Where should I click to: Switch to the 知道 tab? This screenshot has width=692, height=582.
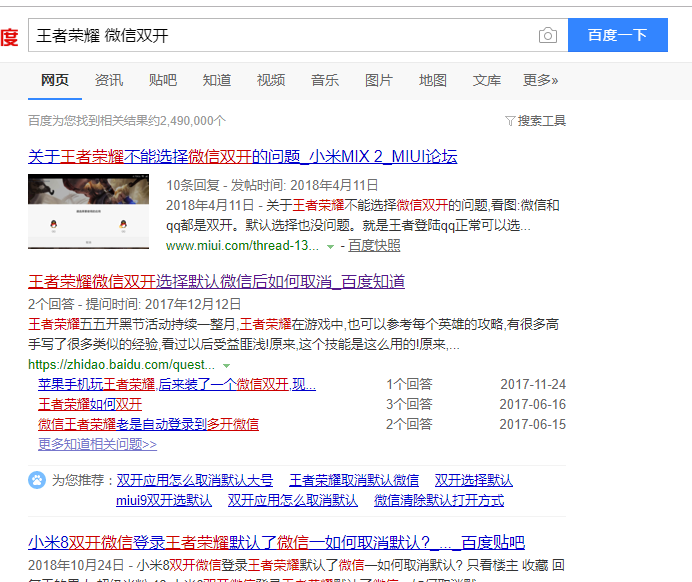coord(217,80)
